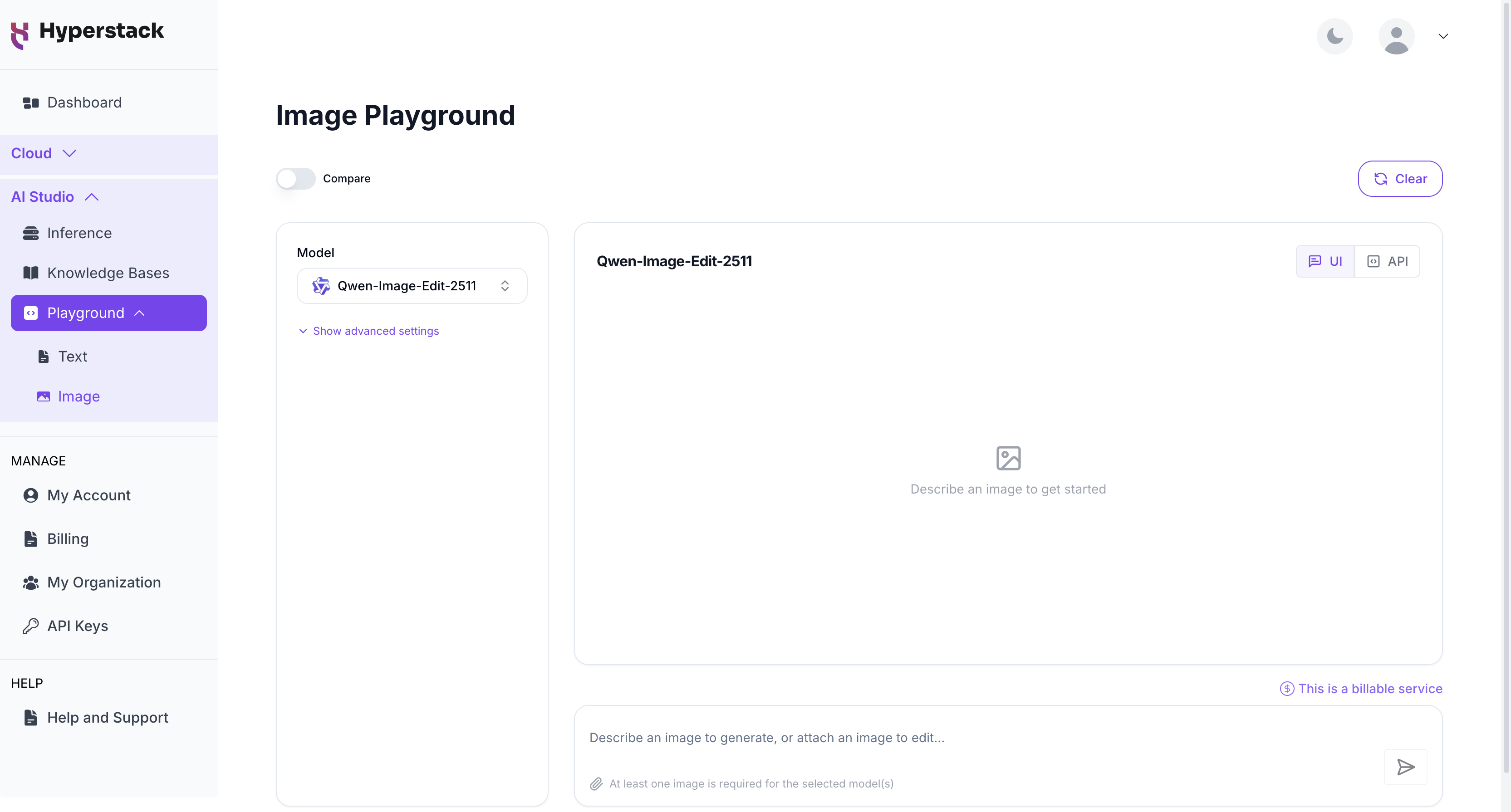Click the Qwen-Image-Edit-2511 panel title
Image resolution: width=1511 pixels, height=812 pixels.
(674, 261)
